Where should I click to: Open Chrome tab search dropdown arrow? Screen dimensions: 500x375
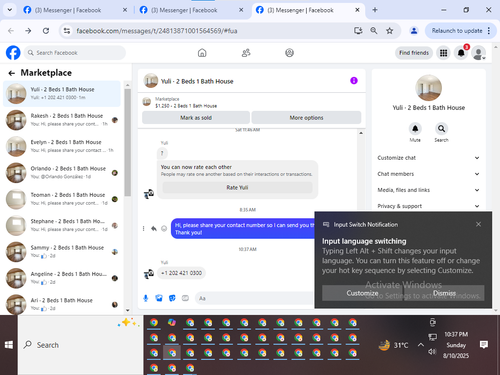tap(10, 10)
